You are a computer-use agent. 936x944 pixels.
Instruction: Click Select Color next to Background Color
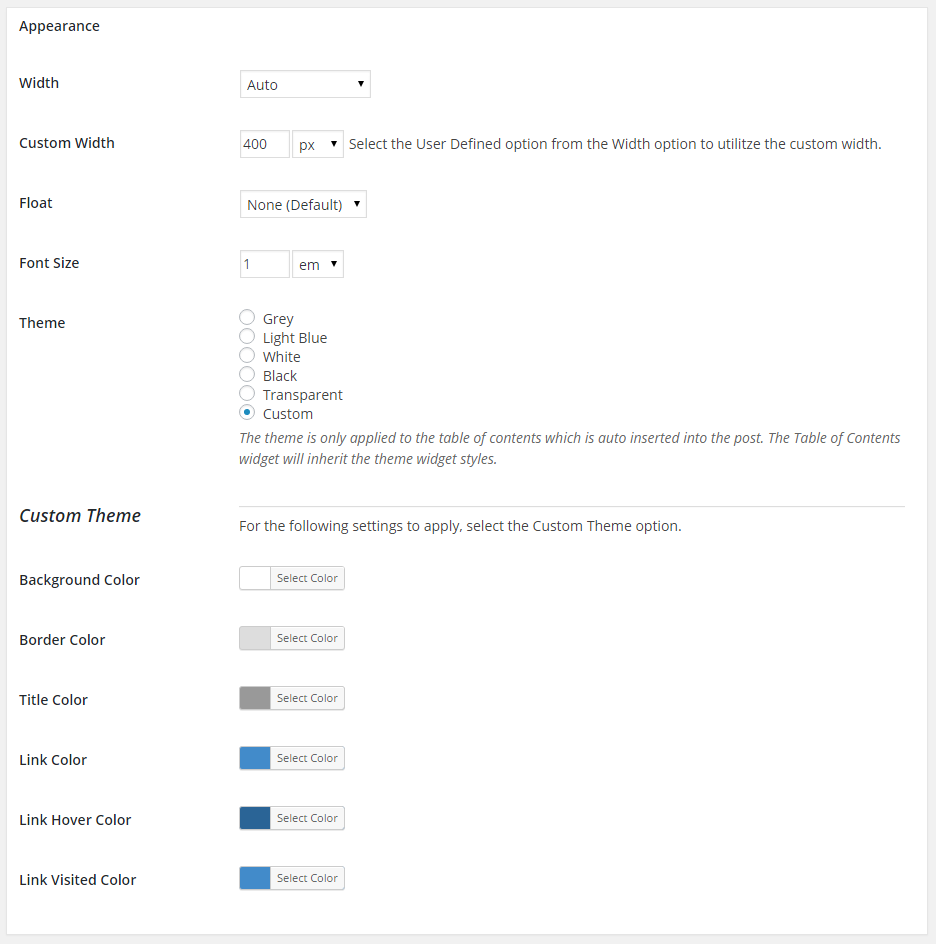point(307,578)
